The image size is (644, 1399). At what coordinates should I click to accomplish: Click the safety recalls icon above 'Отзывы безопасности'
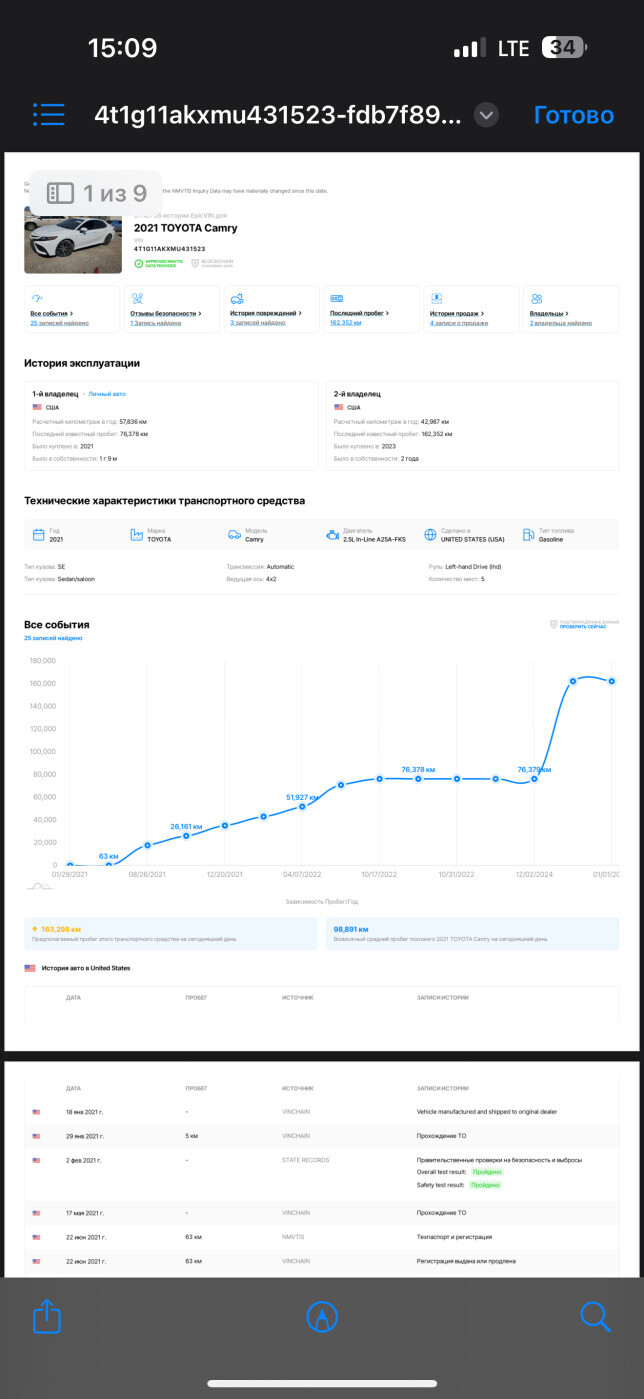[x=137, y=298]
